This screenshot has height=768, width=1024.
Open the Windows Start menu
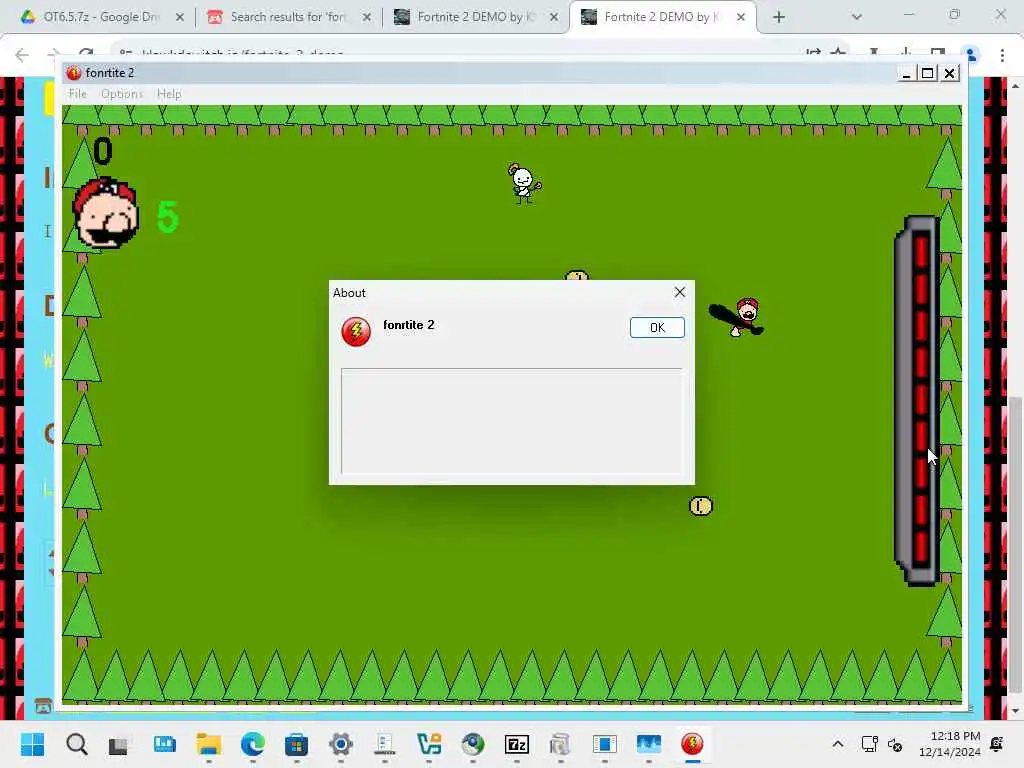tap(33, 744)
